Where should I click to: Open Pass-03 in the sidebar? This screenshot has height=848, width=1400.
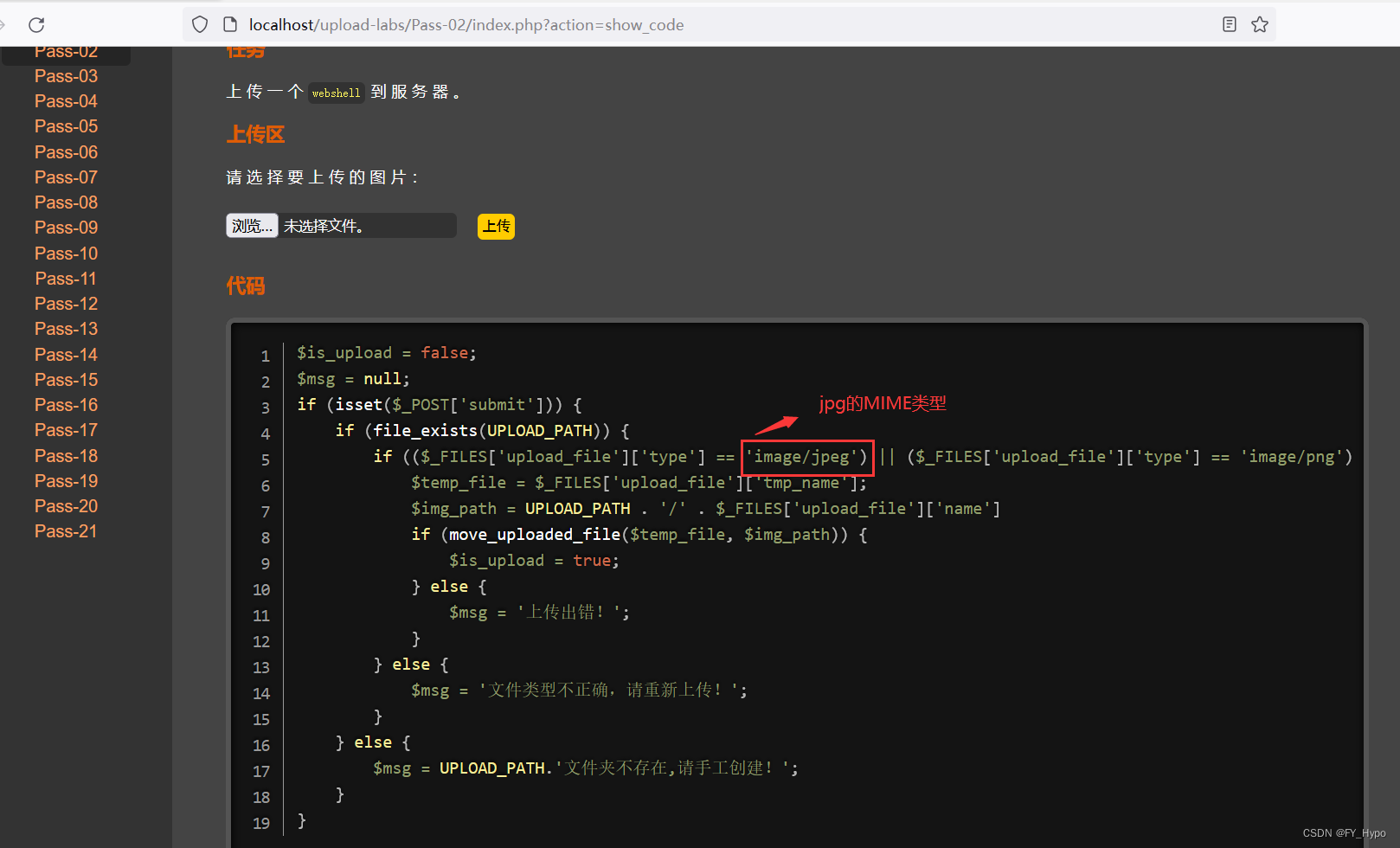pyautogui.click(x=67, y=76)
